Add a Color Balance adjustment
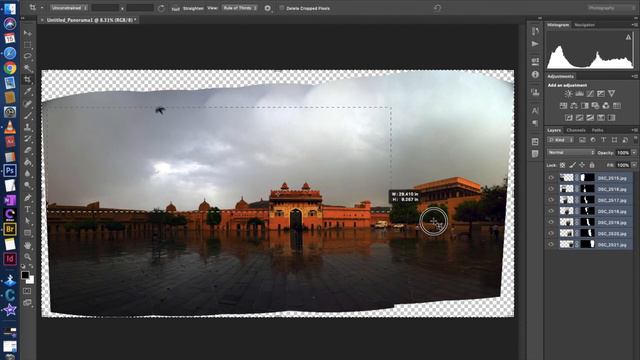Screen dimensions: 640x360 pos(574,106)
